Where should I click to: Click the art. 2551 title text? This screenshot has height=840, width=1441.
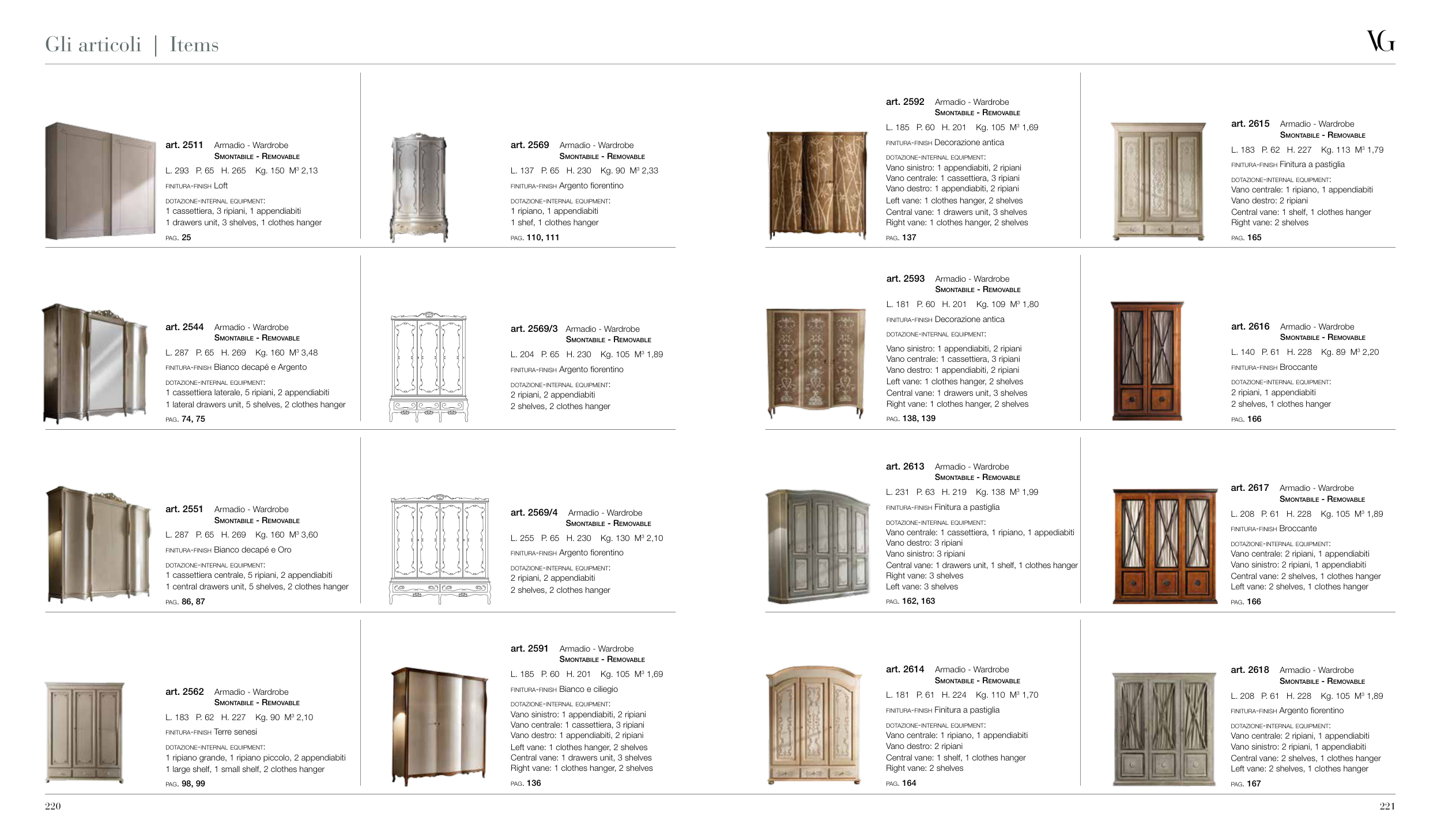point(184,509)
